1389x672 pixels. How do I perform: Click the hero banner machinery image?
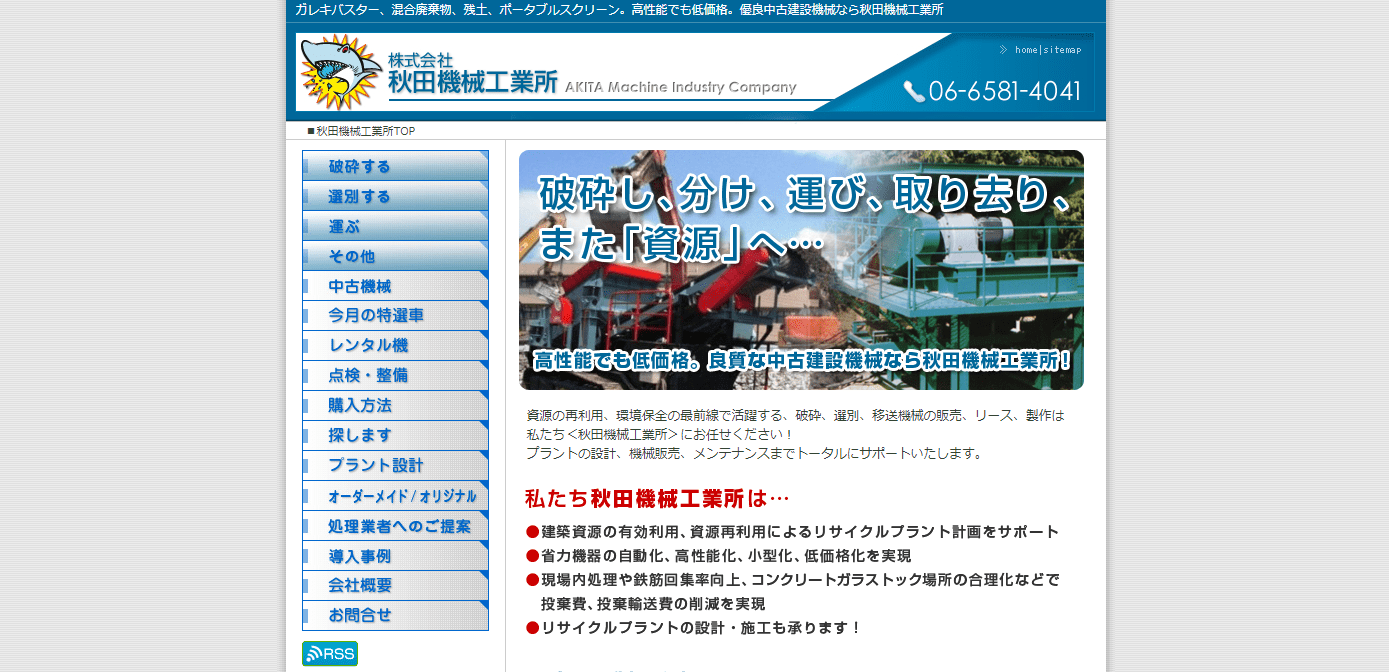point(801,270)
